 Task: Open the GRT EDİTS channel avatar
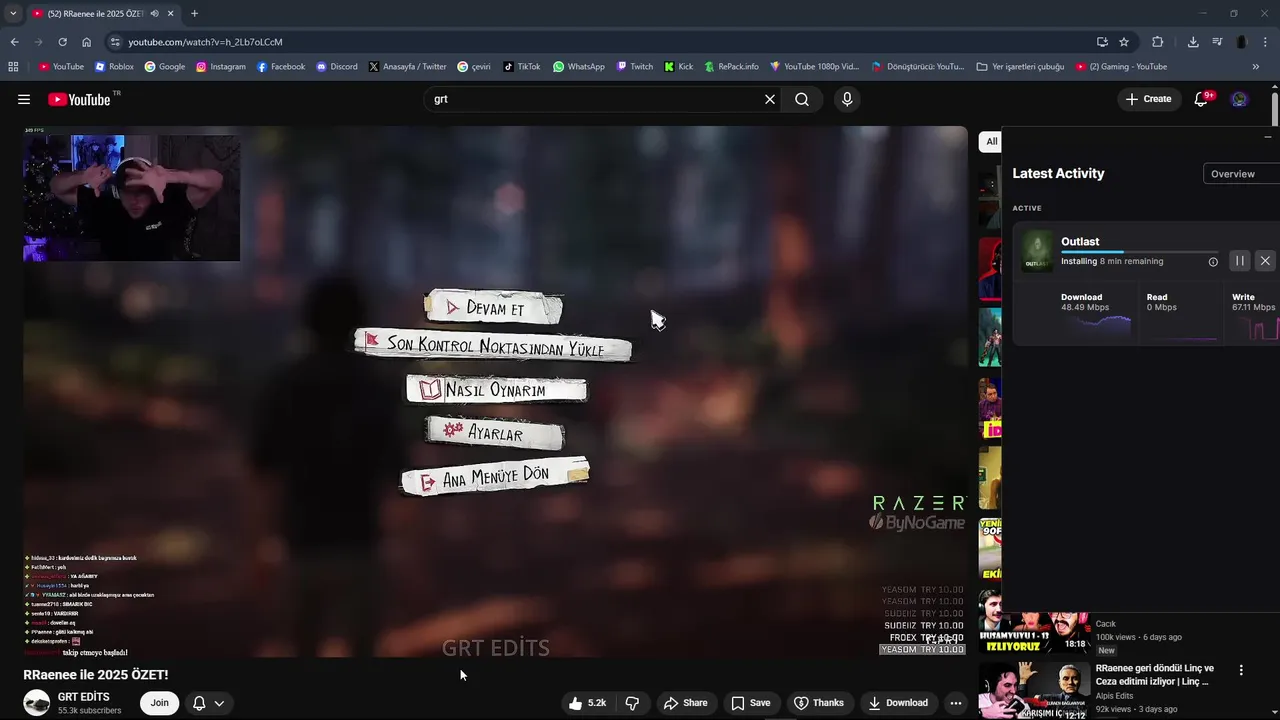37,703
